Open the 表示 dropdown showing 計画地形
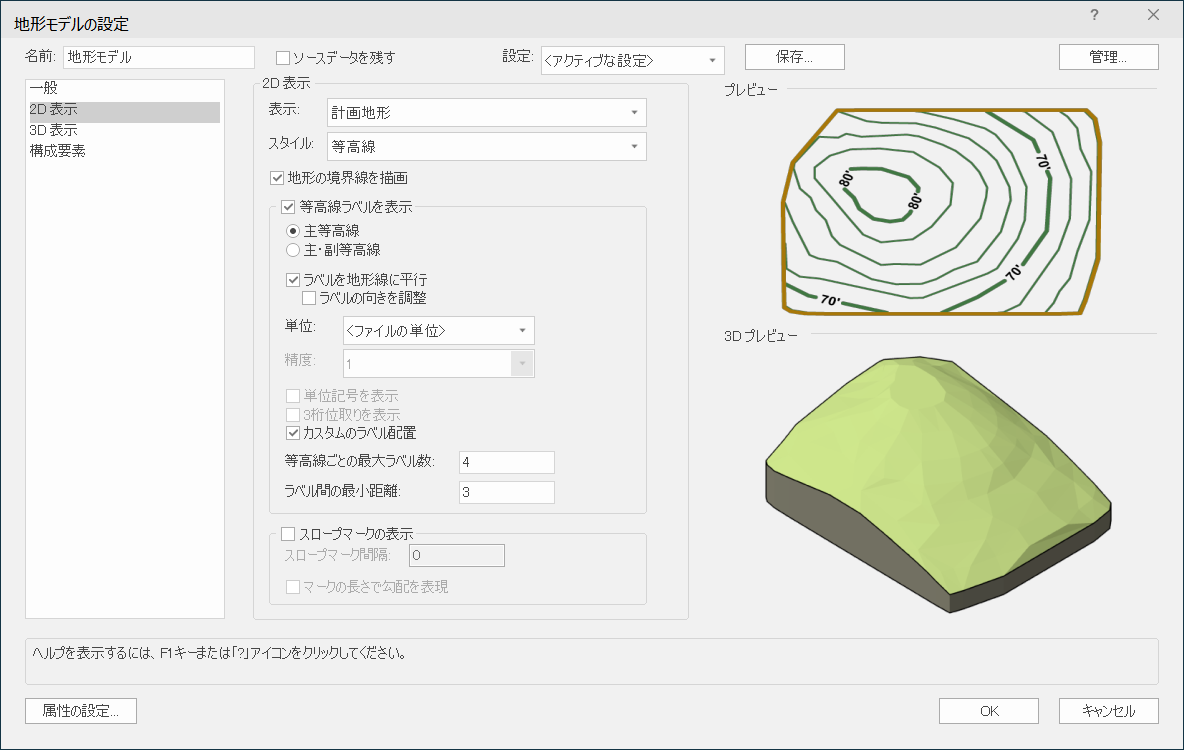1184x750 pixels. 486,112
